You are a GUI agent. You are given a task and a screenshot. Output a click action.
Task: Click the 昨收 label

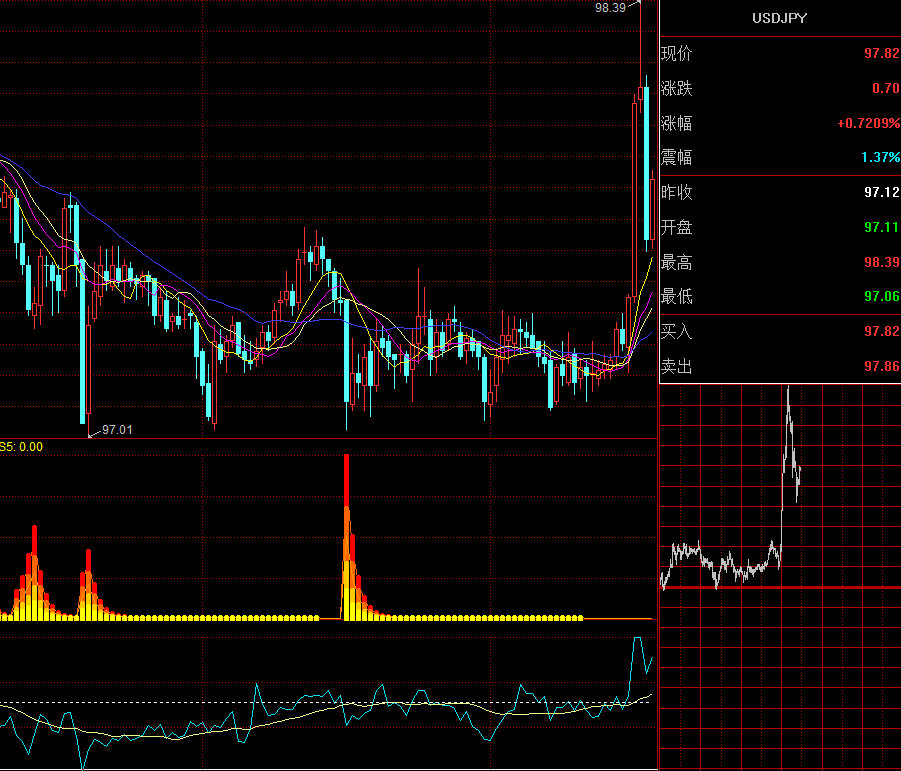tap(676, 192)
